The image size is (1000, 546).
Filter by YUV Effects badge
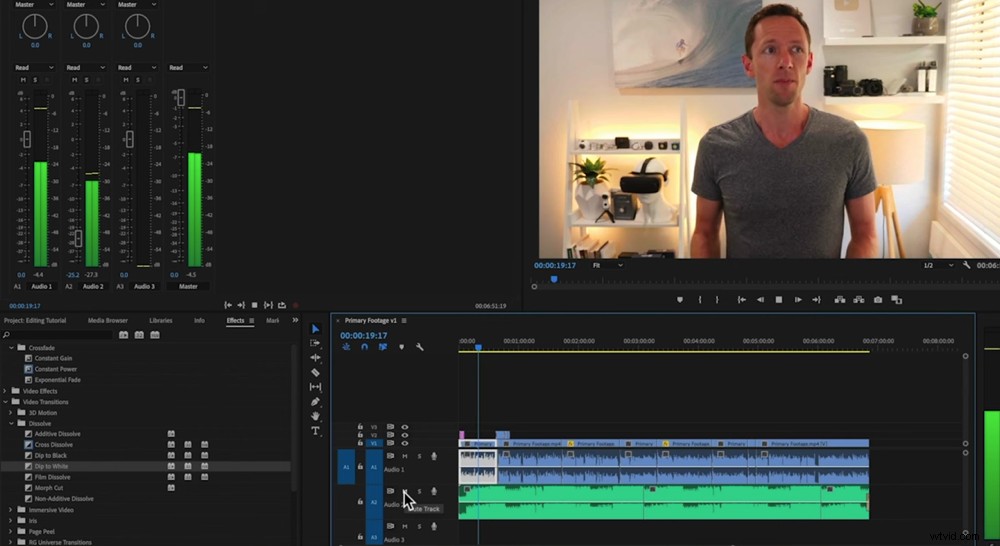[155, 335]
